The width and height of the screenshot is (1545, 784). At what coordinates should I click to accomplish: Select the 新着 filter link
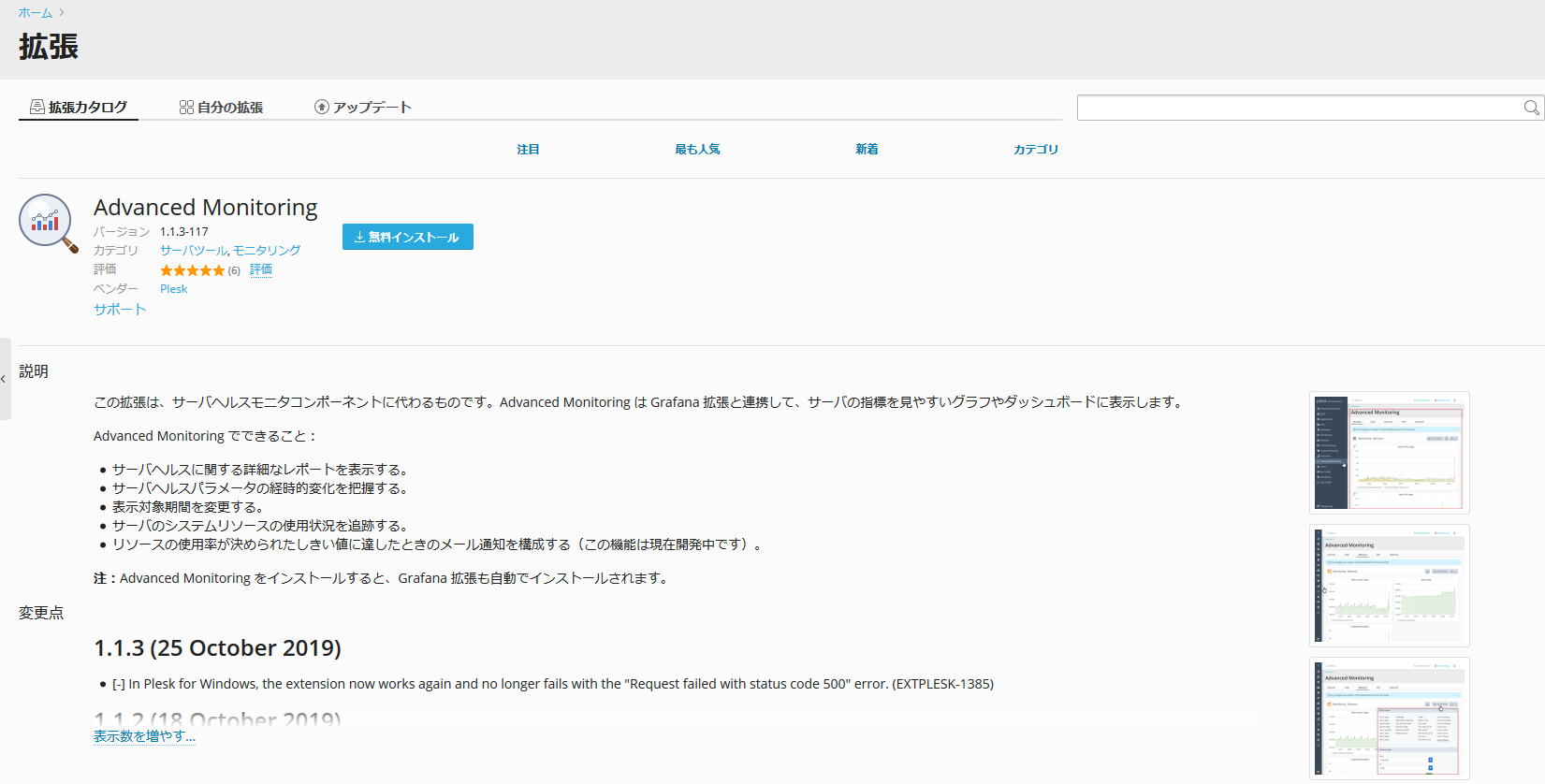[x=867, y=150]
